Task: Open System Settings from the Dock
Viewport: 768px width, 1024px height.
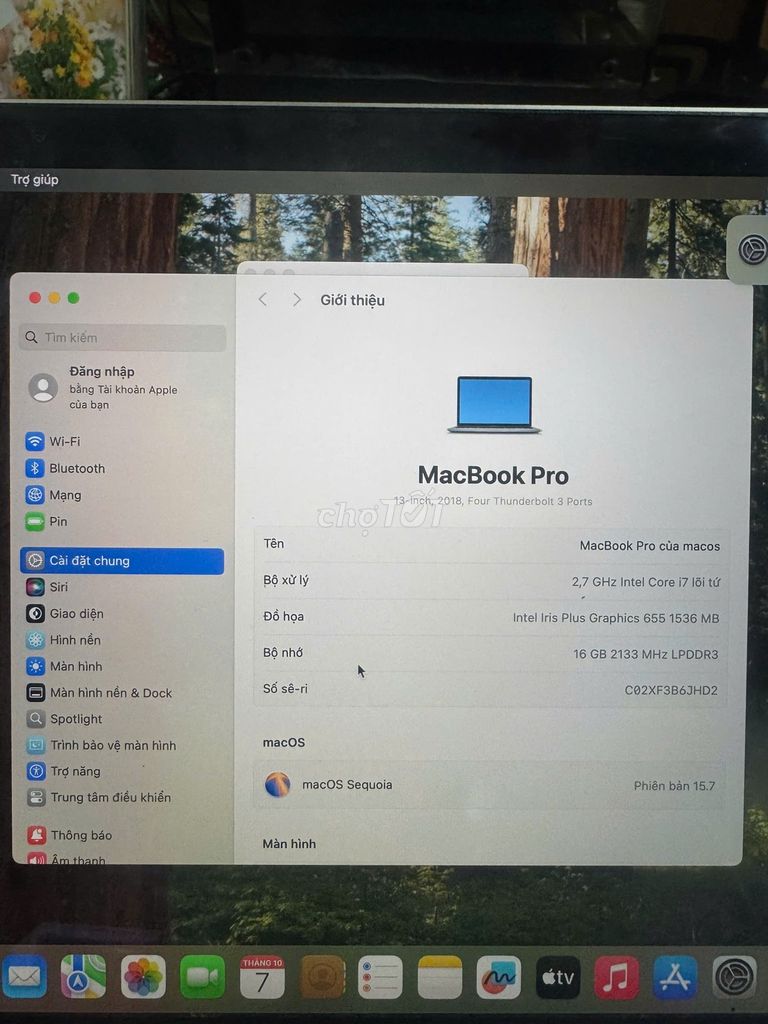Action: (734, 977)
